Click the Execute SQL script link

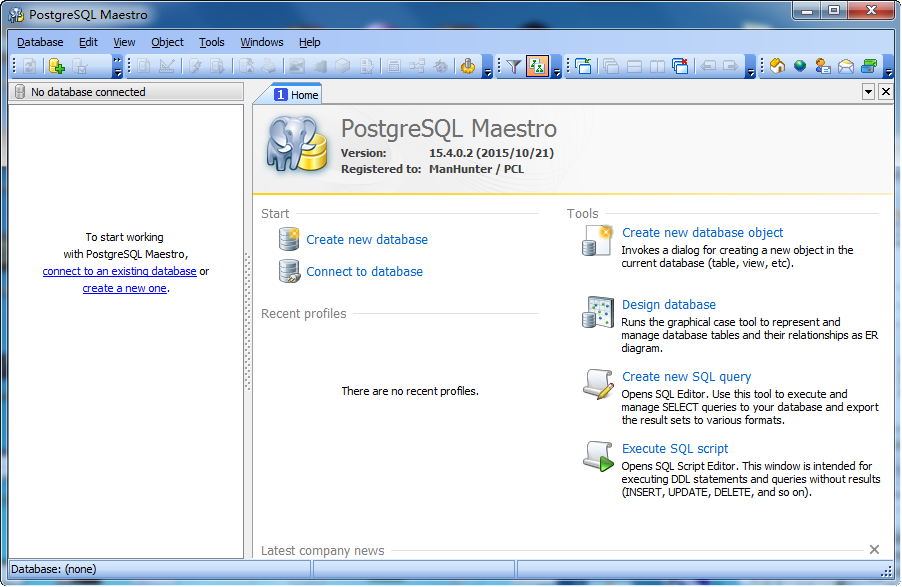(x=675, y=448)
